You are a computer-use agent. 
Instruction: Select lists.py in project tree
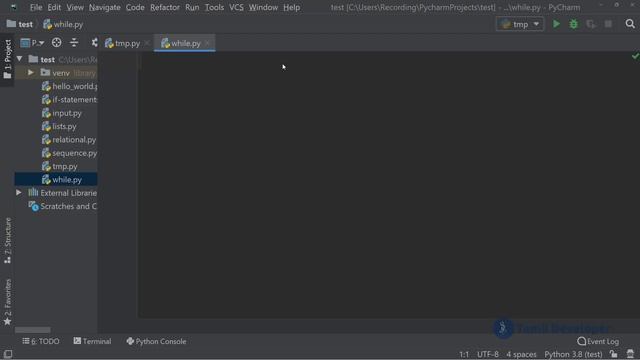coord(59,127)
